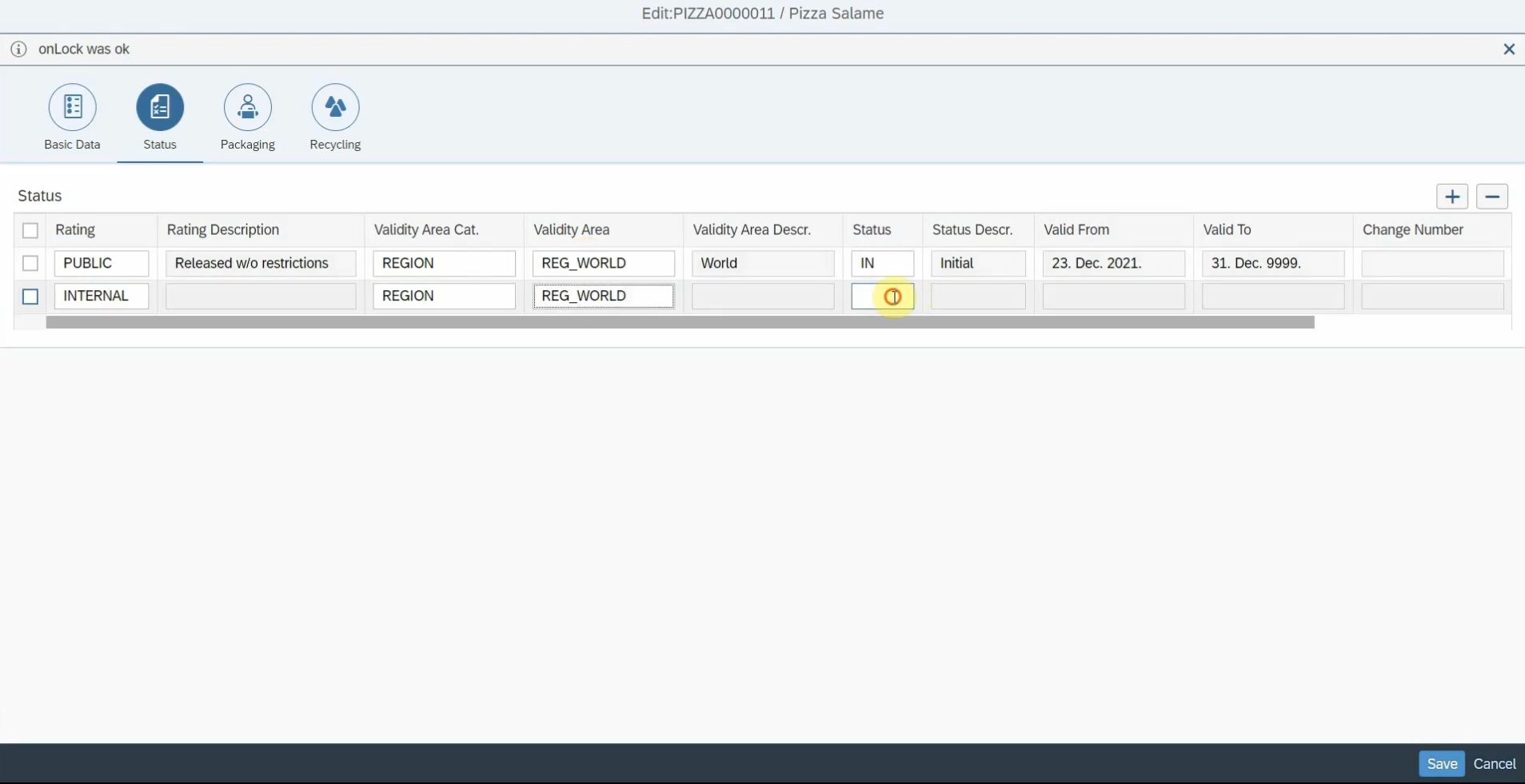Click the Released w/o restrictions cell

[x=261, y=263]
